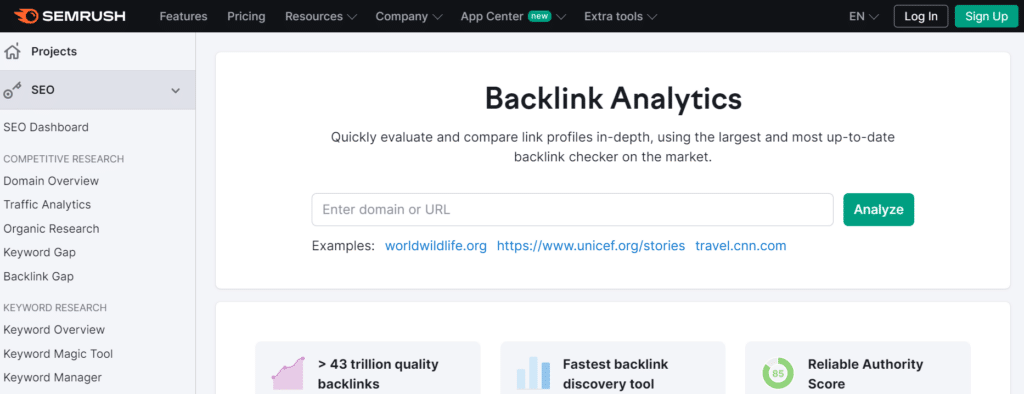
Task: Click the Projects label in sidebar
Action: (54, 51)
